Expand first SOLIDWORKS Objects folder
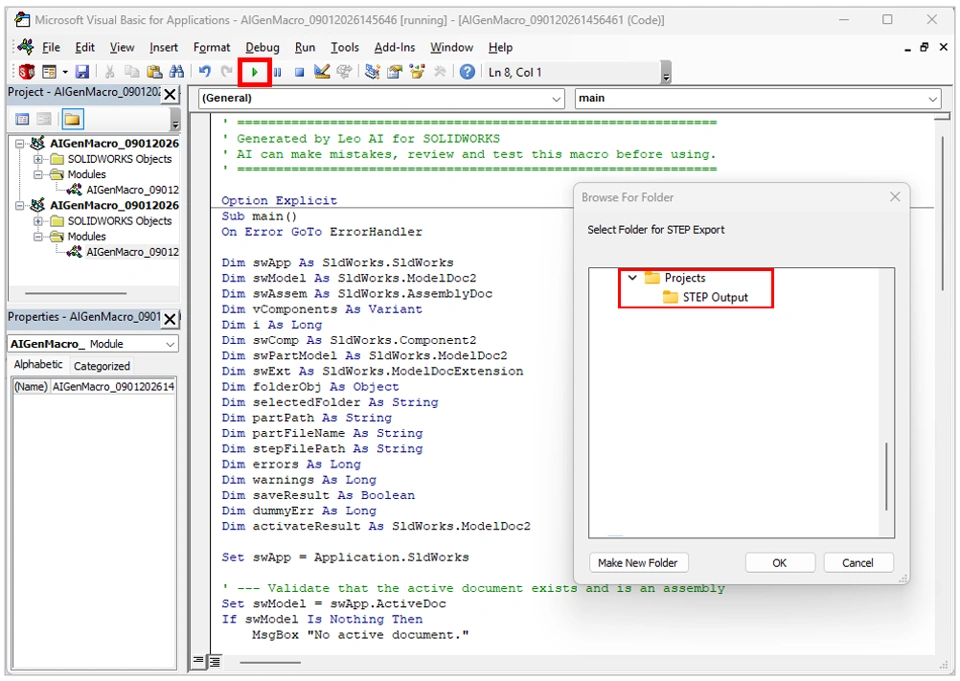The width and height of the screenshot is (960, 681). point(38,159)
